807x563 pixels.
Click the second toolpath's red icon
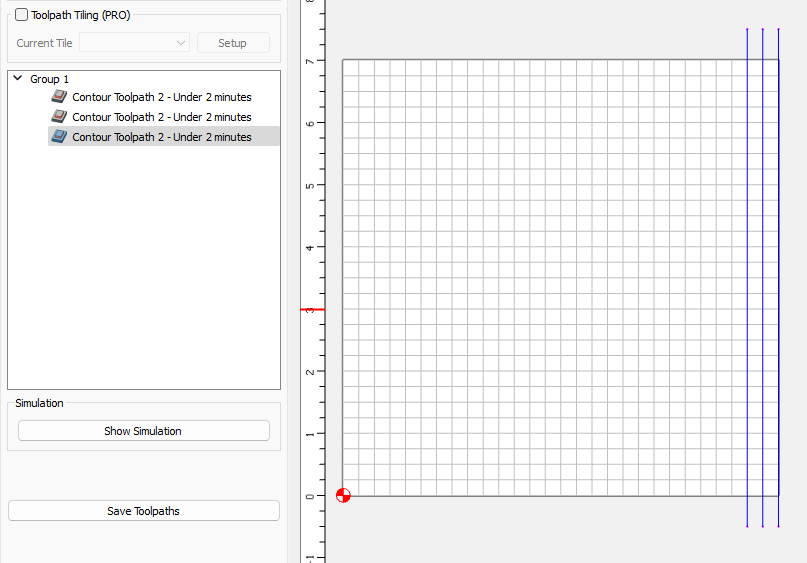59,117
